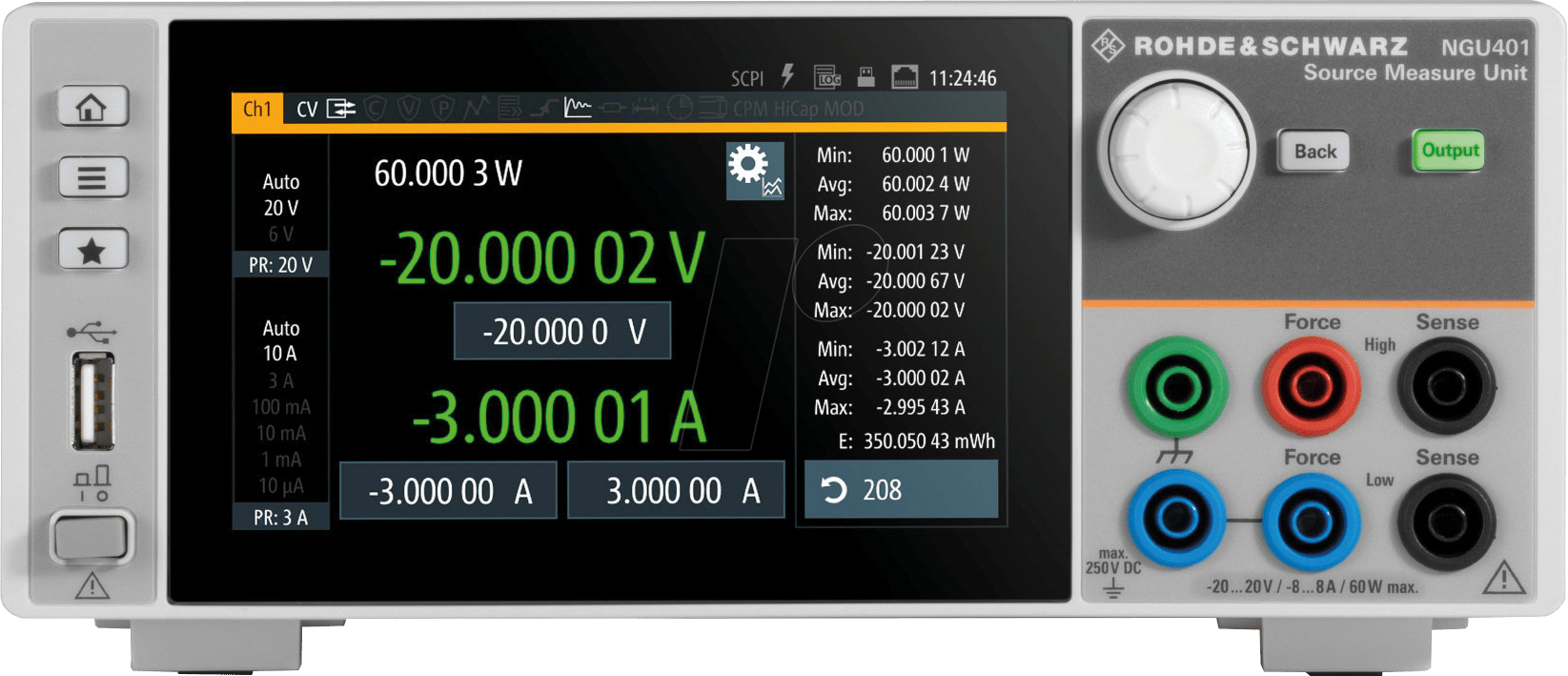Select the 6 V voltage range

281,235
